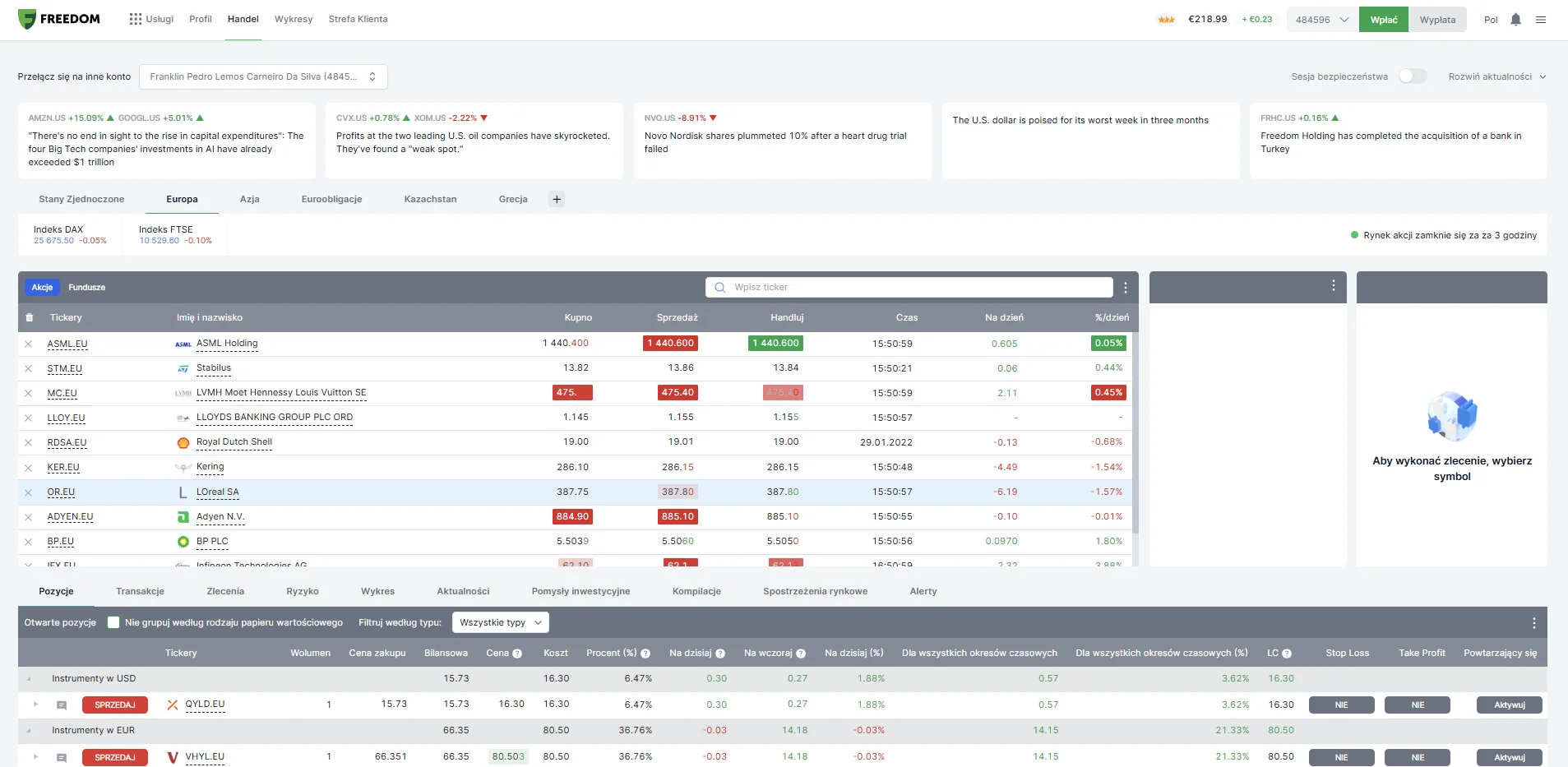This screenshot has width=1568, height=767.
Task: Click the Indeks FTSE quote
Action: coord(175,235)
